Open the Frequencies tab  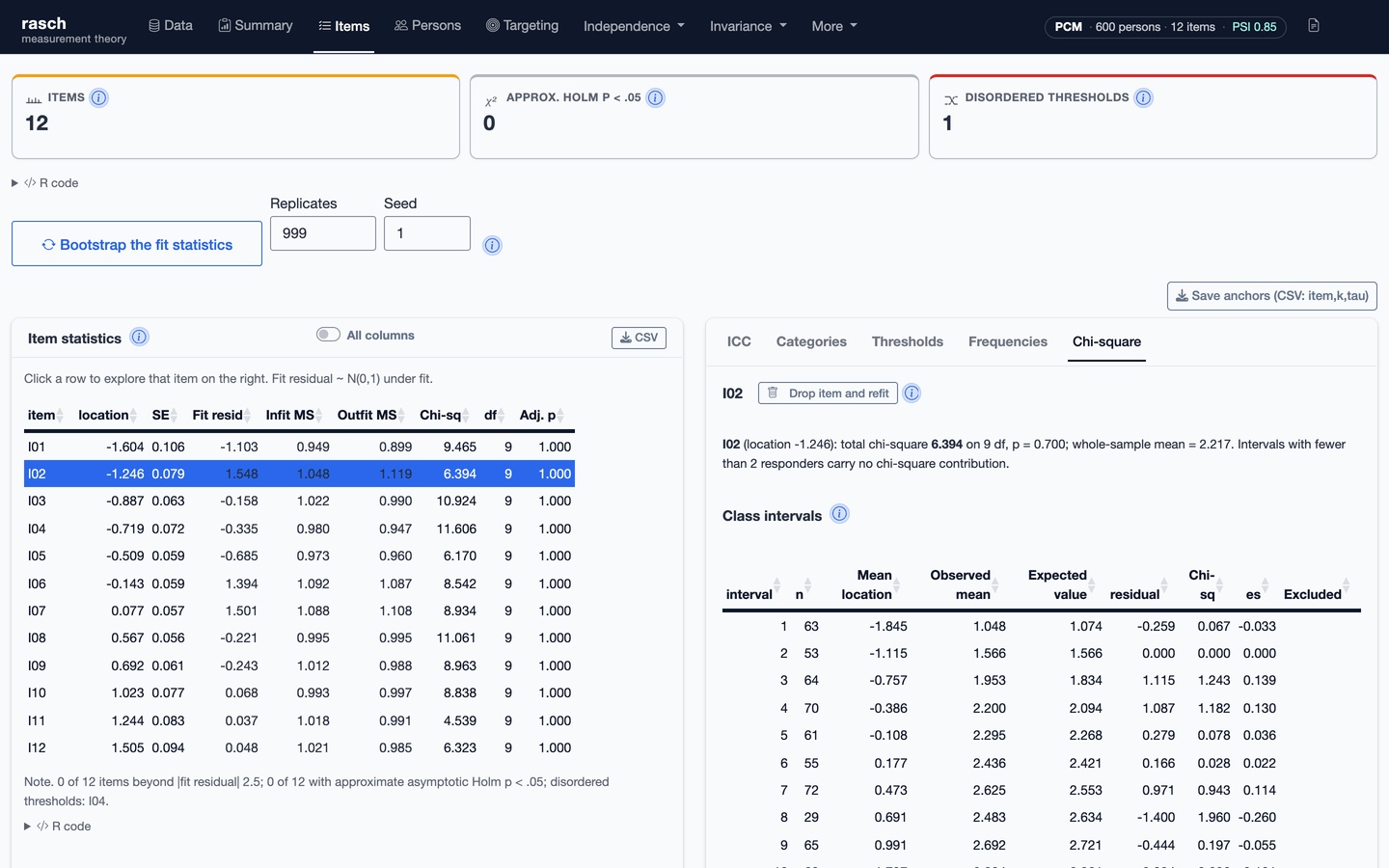pyautogui.click(x=1008, y=341)
